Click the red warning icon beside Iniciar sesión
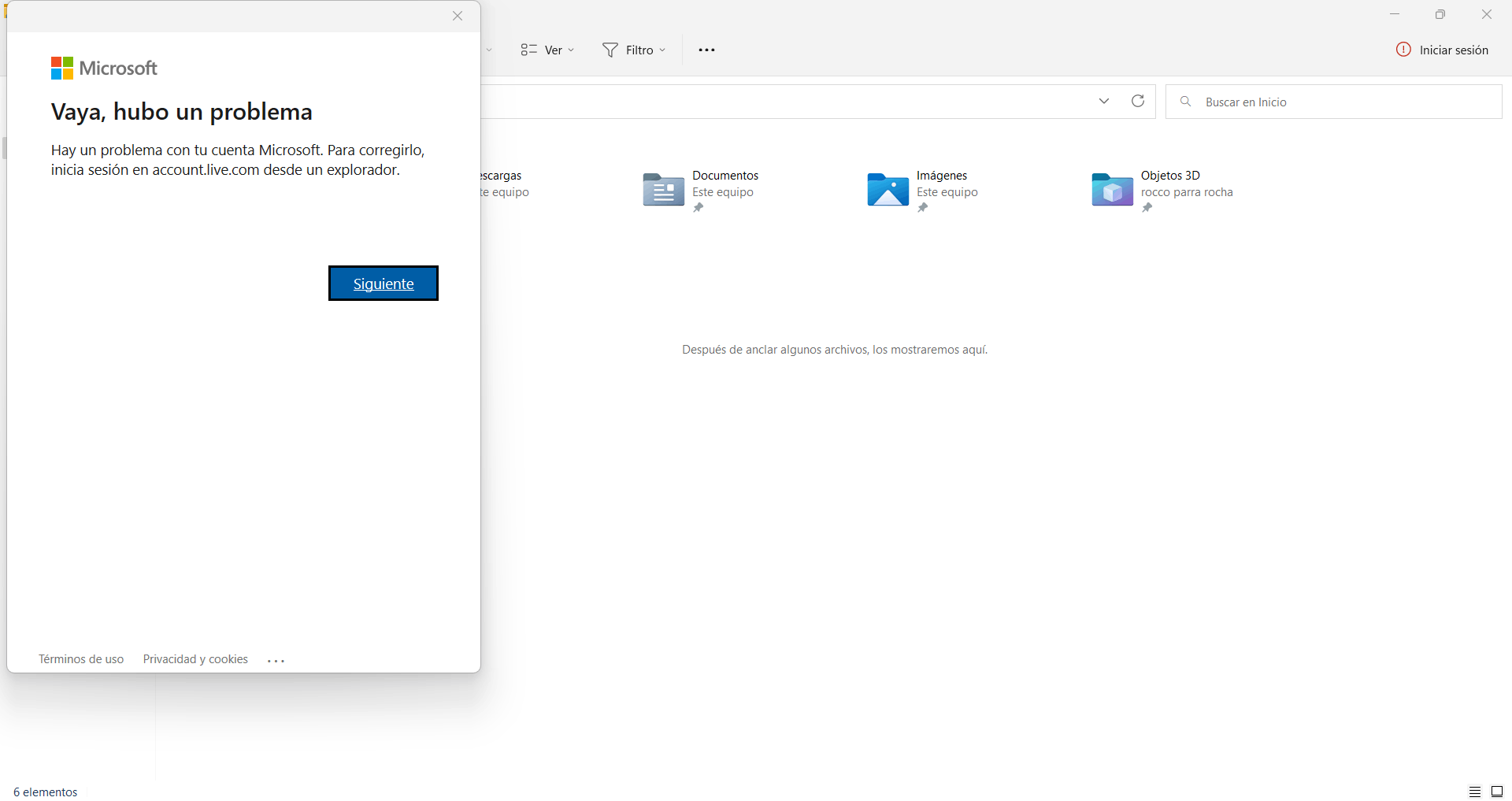 coord(1403,50)
